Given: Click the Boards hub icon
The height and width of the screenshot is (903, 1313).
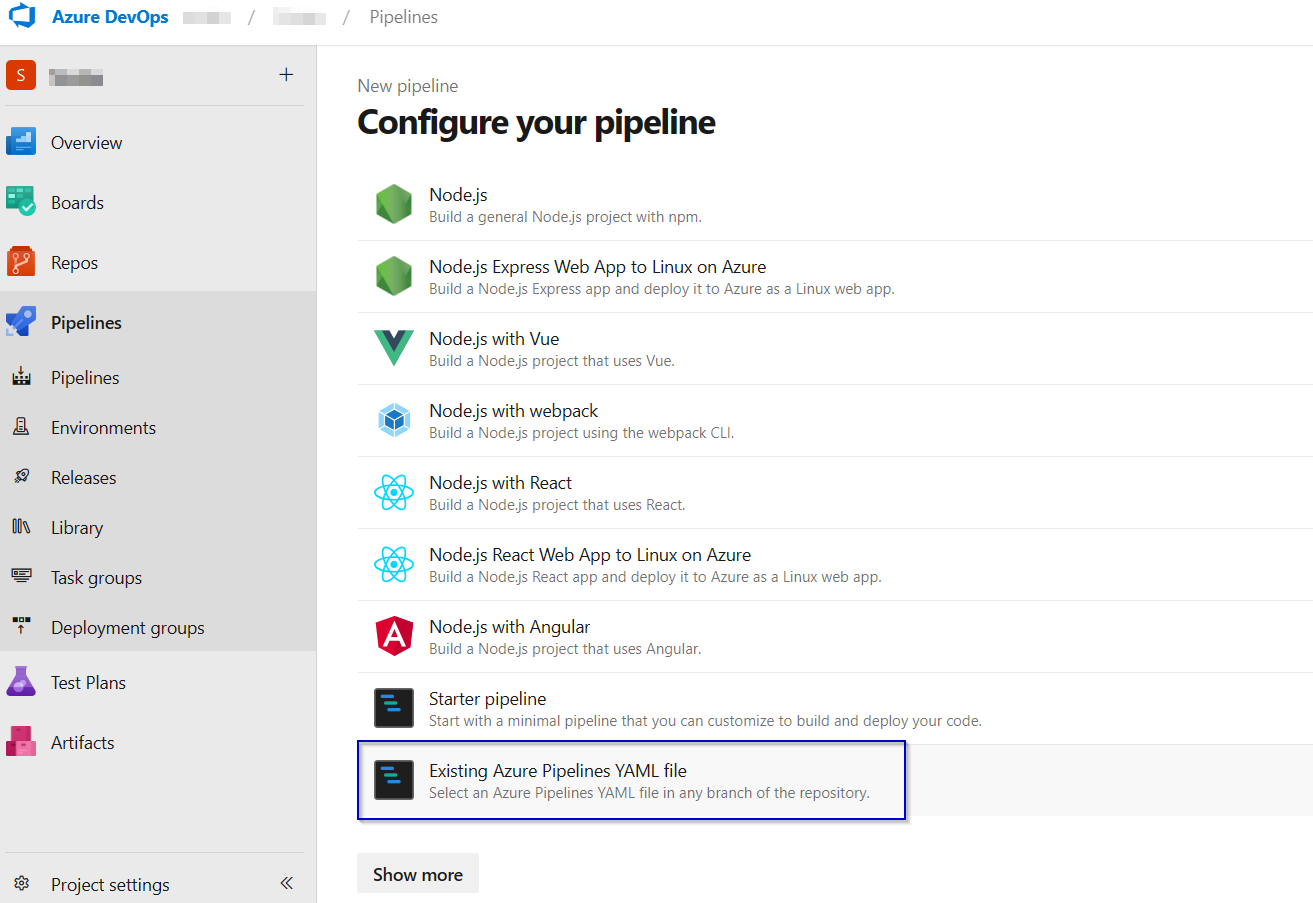Looking at the screenshot, I should tap(21, 202).
